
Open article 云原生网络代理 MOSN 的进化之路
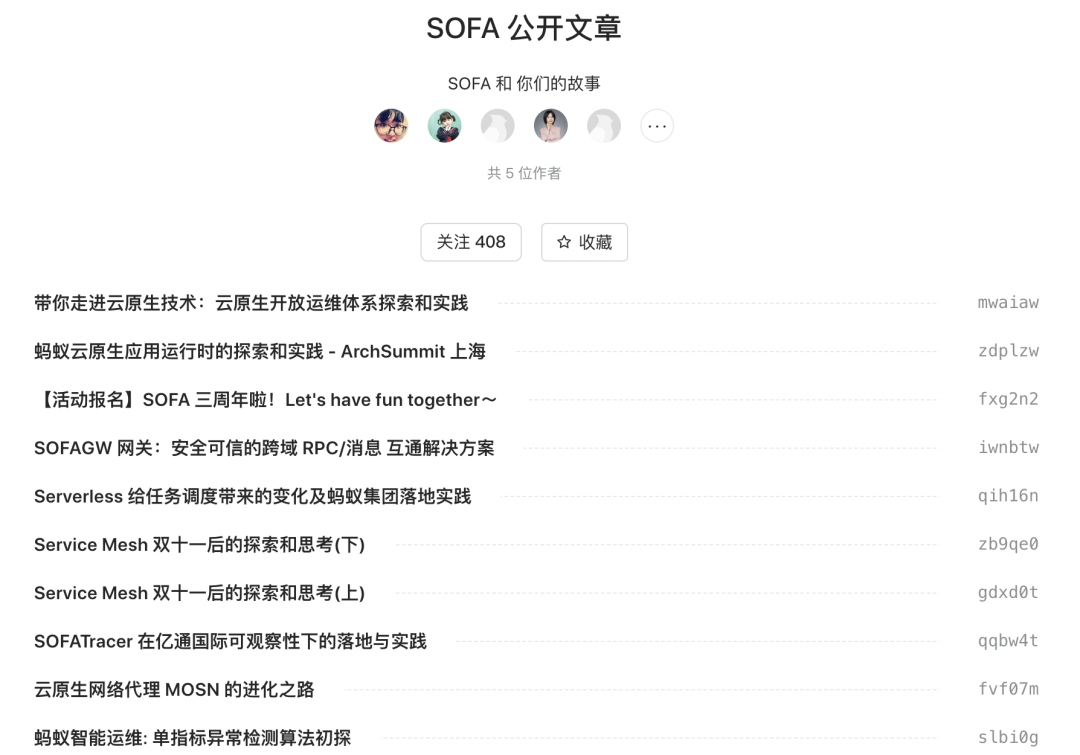point(174,689)
